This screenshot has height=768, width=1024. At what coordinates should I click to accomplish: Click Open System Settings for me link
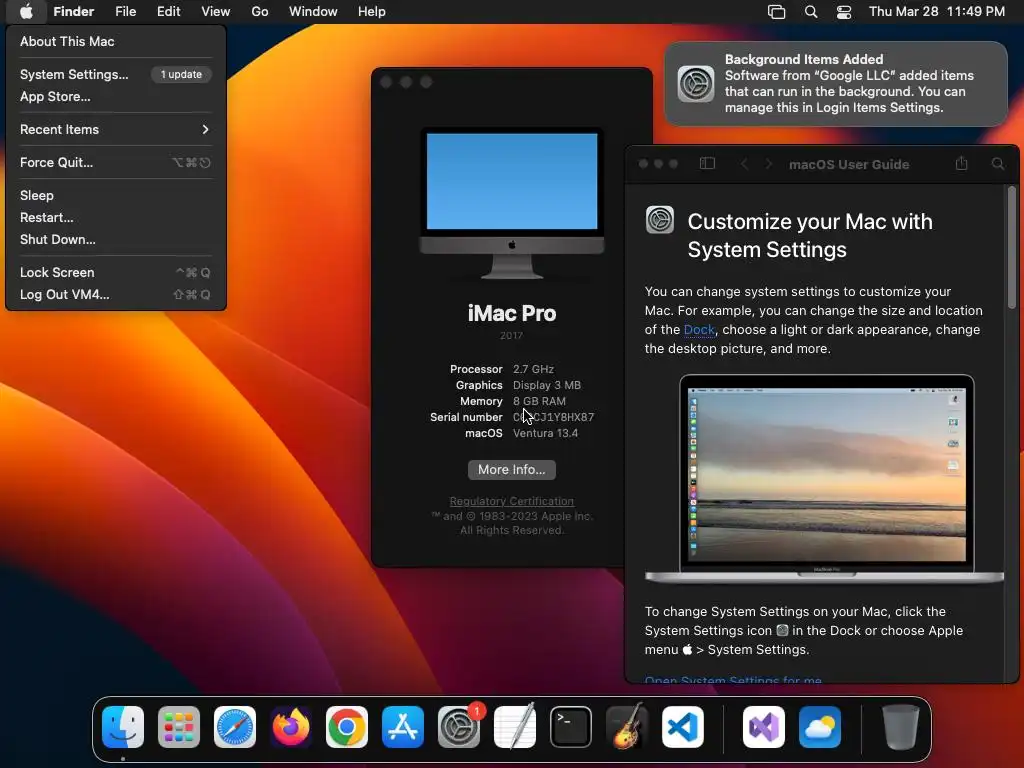733,680
